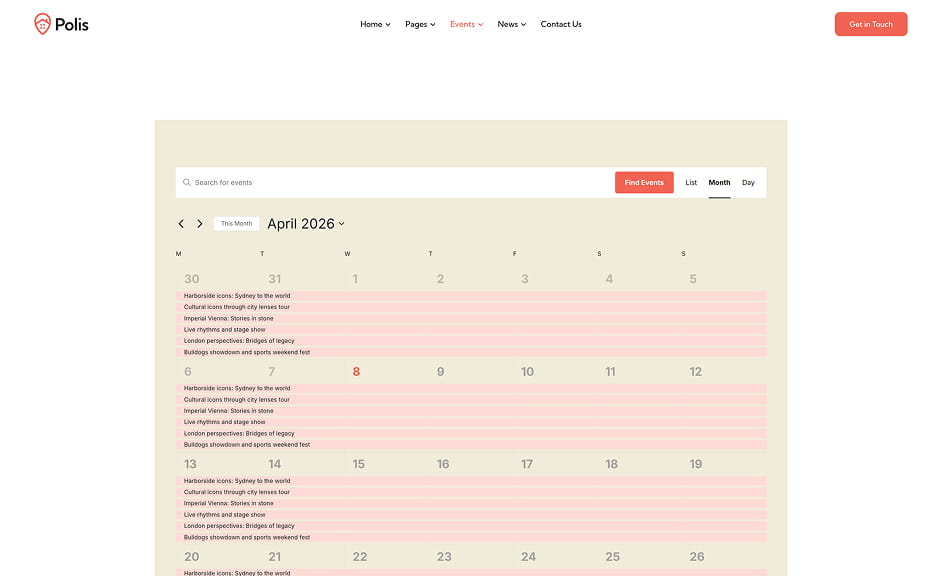This screenshot has height=576, width=942.
Task: Select day 26 in calendar
Action: pyautogui.click(x=697, y=556)
